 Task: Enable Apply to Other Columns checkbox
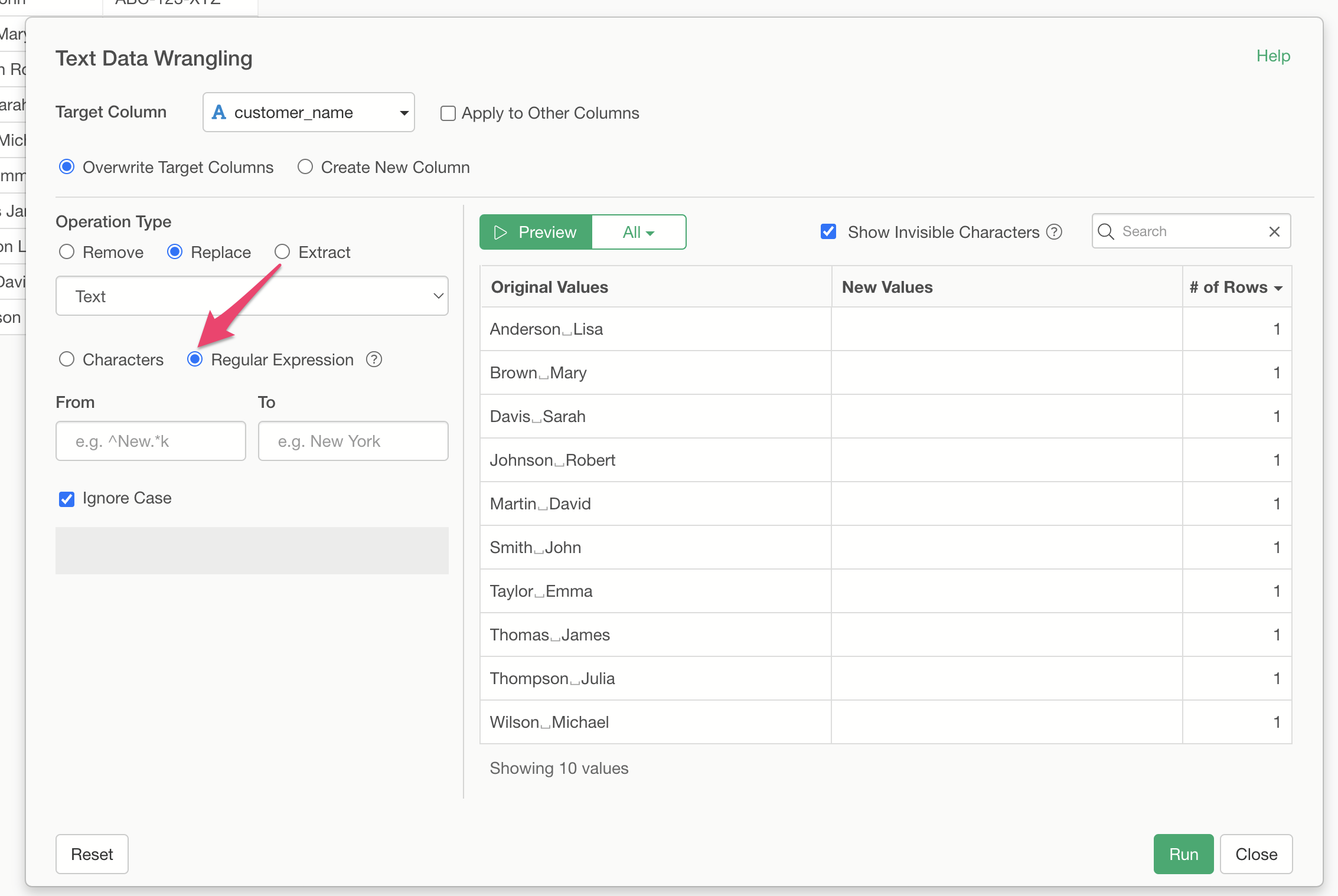pyautogui.click(x=448, y=113)
